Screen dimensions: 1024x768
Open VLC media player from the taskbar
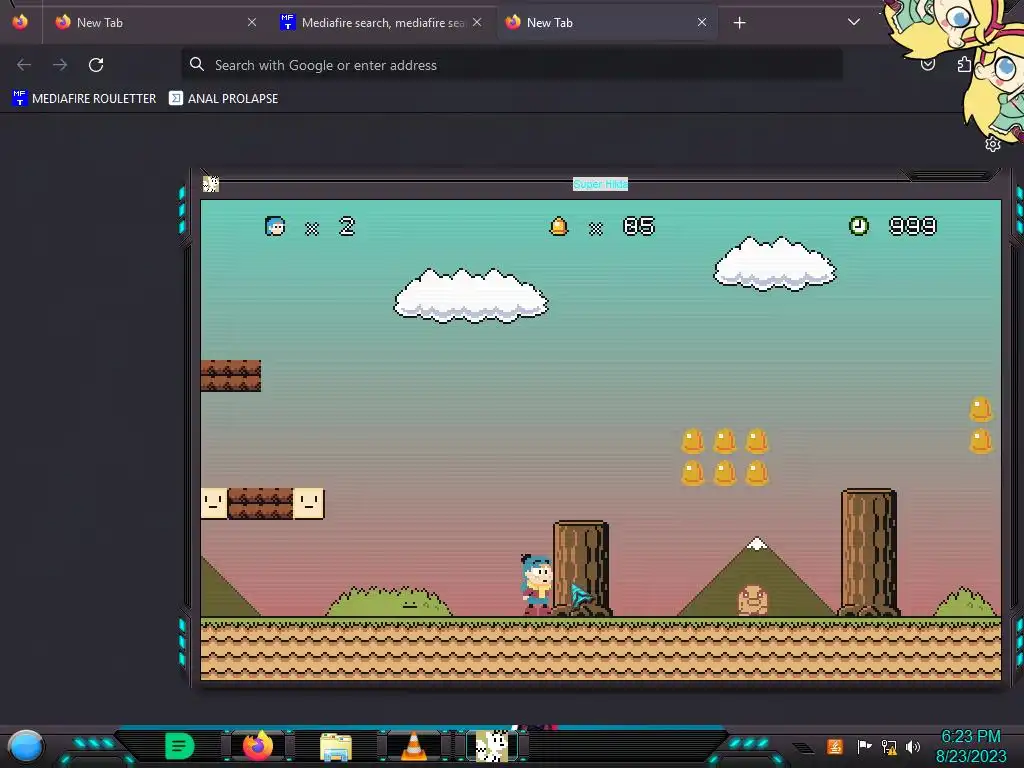click(413, 746)
